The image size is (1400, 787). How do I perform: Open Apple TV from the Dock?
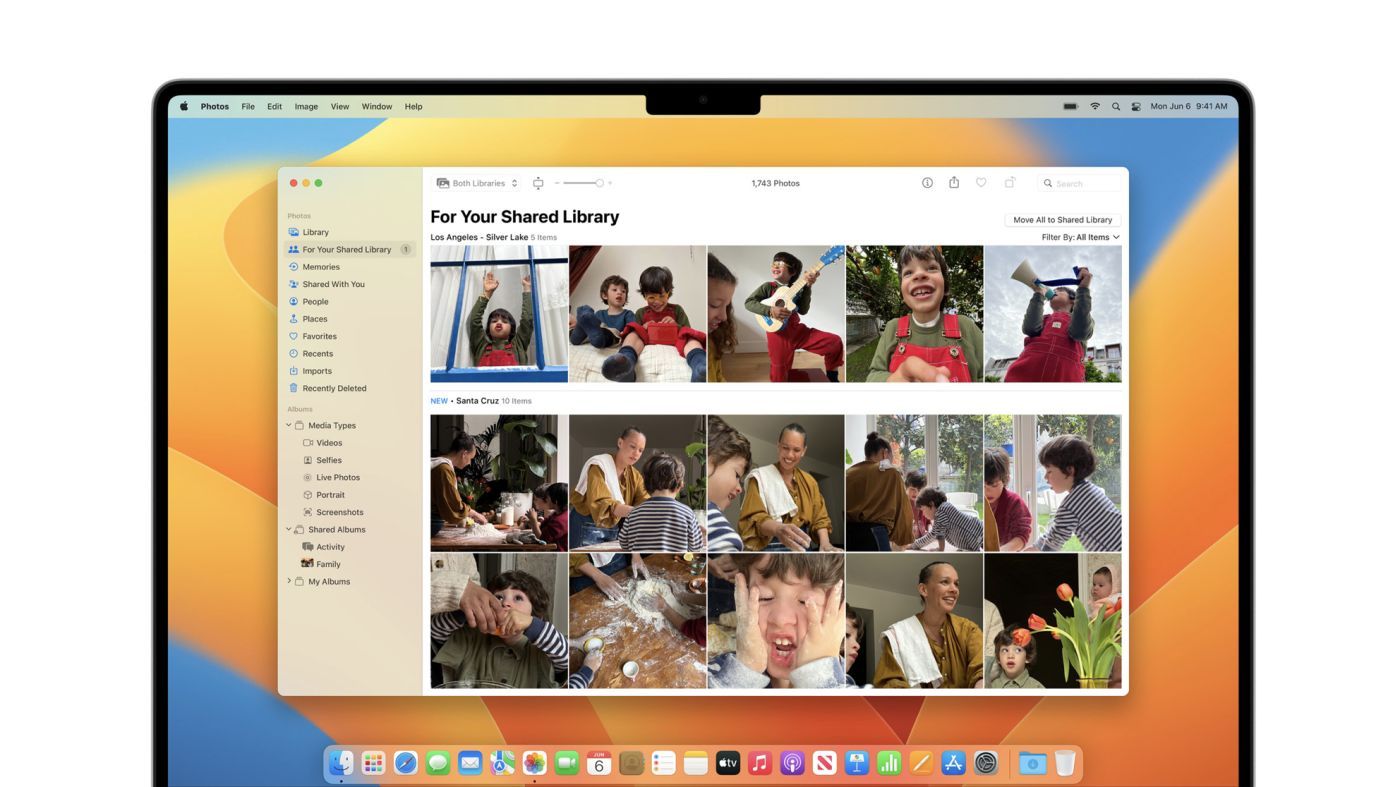click(x=728, y=763)
